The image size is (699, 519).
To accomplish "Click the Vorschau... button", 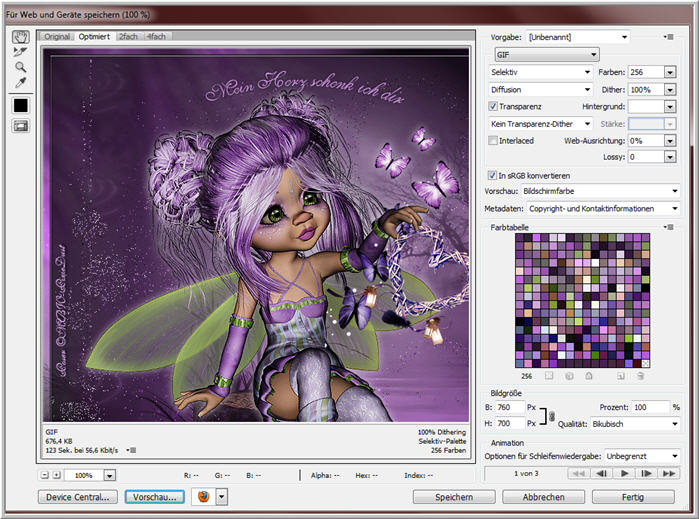I will [154, 497].
